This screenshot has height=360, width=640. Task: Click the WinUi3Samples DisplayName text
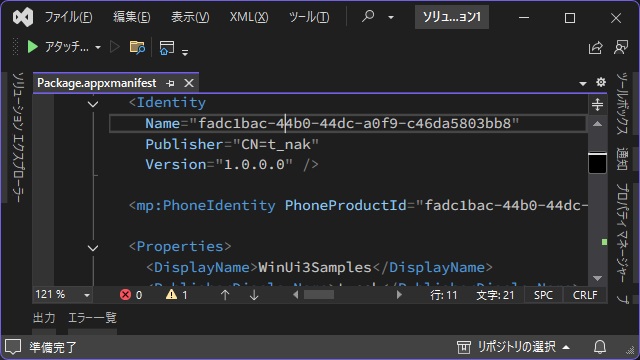tap(315, 267)
